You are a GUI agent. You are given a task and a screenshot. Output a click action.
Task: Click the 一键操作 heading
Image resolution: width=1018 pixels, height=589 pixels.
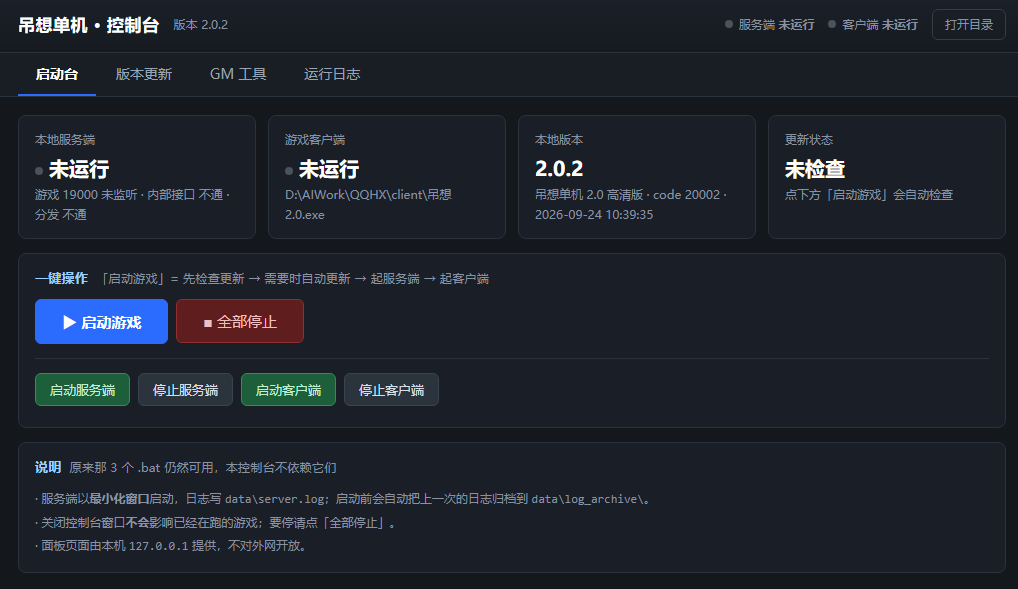(x=61, y=278)
